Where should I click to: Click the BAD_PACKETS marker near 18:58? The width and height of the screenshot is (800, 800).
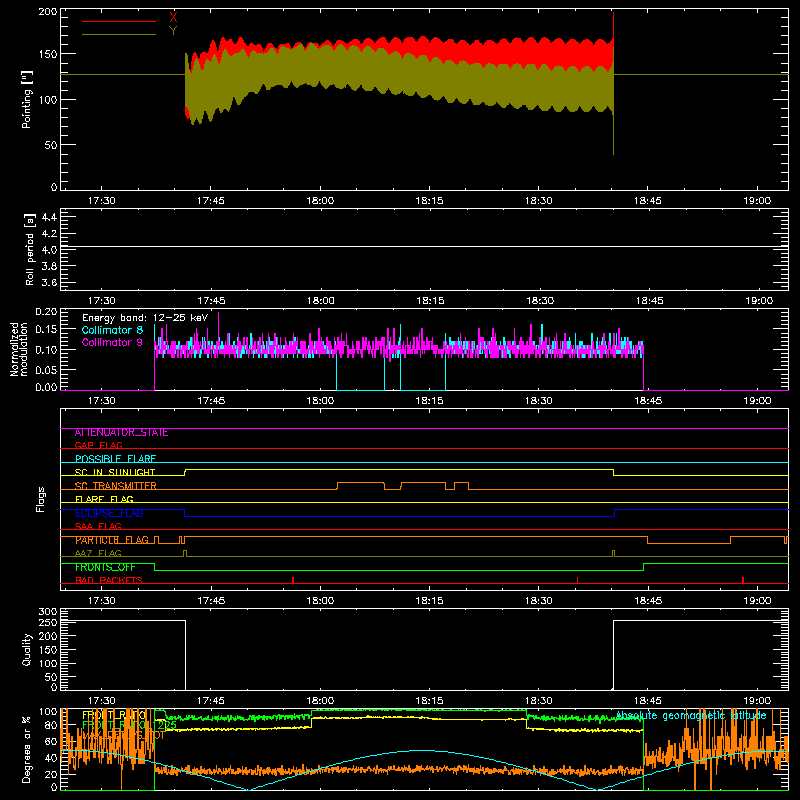click(743, 580)
